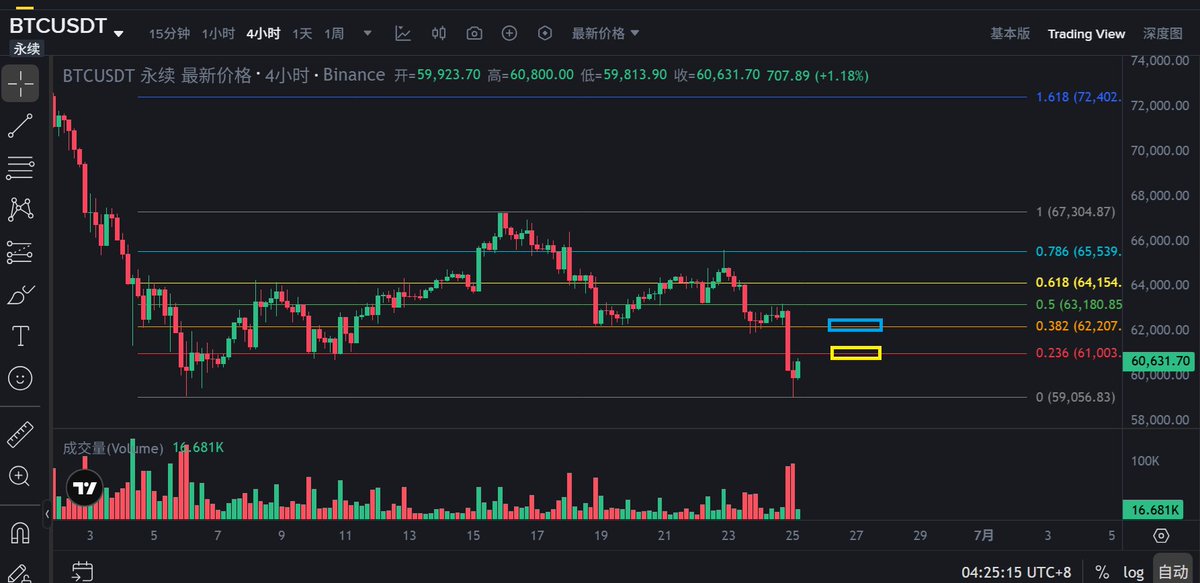The height and width of the screenshot is (583, 1200).
Task: Toggle log scale on price axis
Action: click(x=1132, y=572)
